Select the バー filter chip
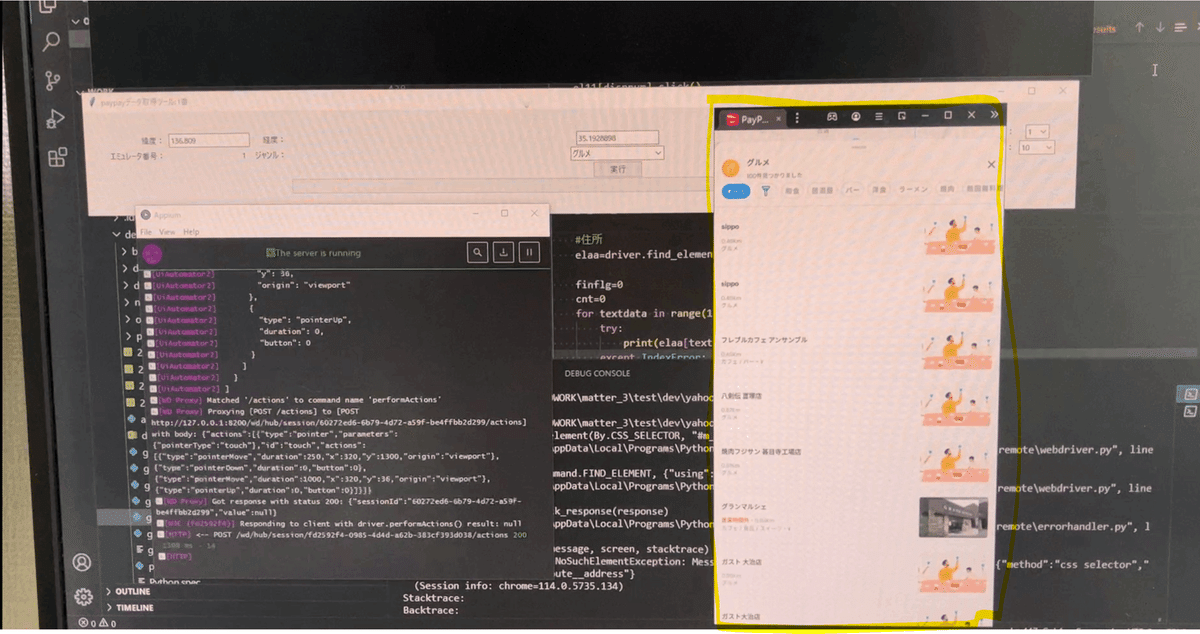The image size is (1200, 634). click(853, 189)
